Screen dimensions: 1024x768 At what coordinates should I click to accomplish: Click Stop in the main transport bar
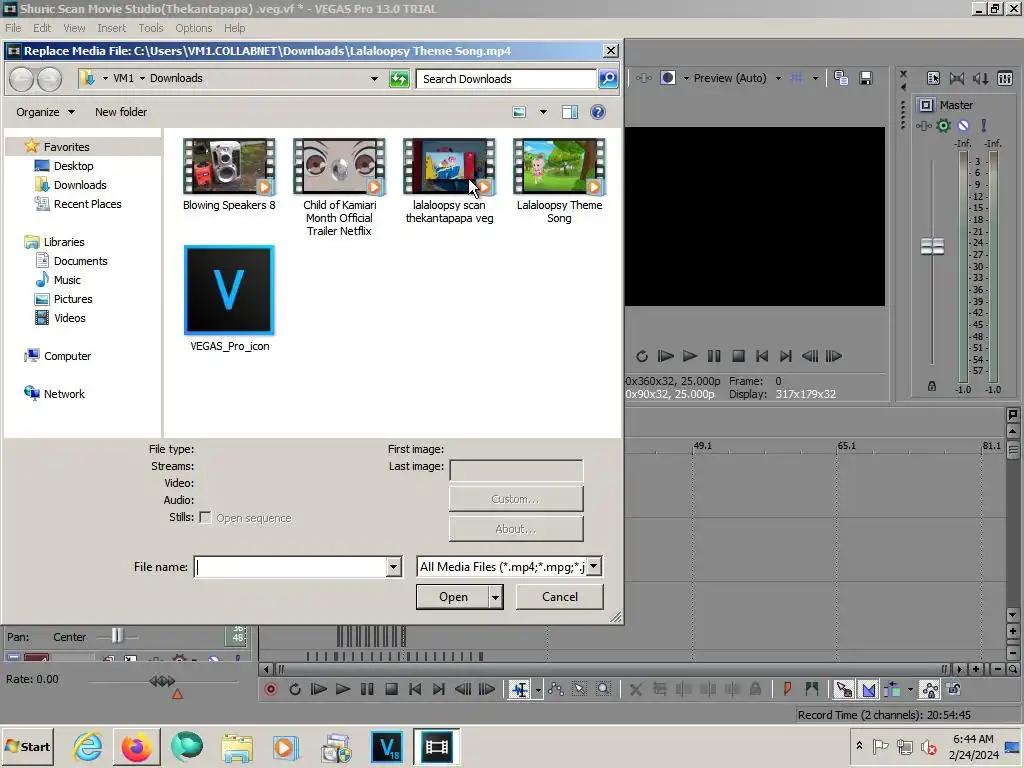391,689
